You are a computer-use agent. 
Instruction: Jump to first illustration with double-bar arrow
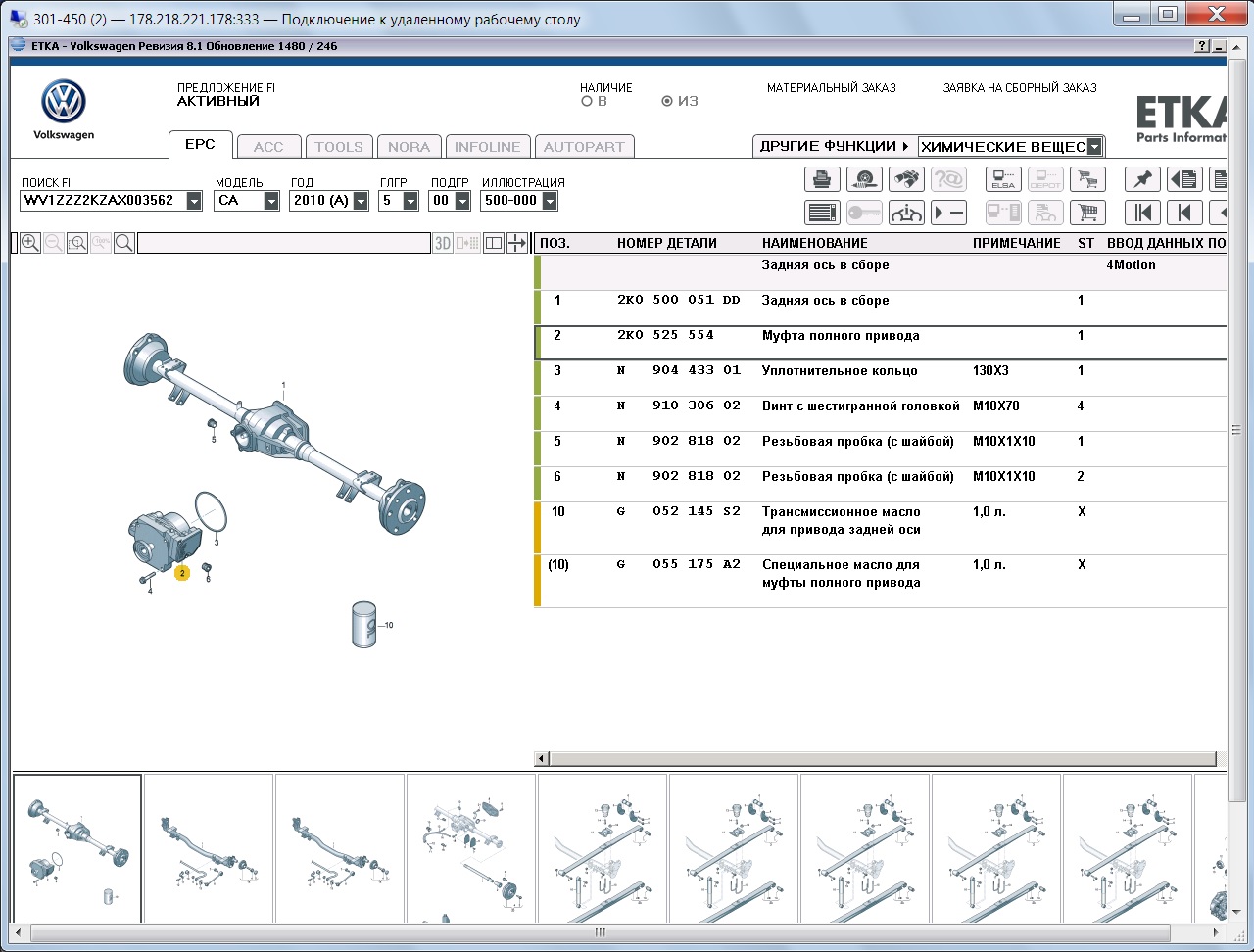(1142, 213)
